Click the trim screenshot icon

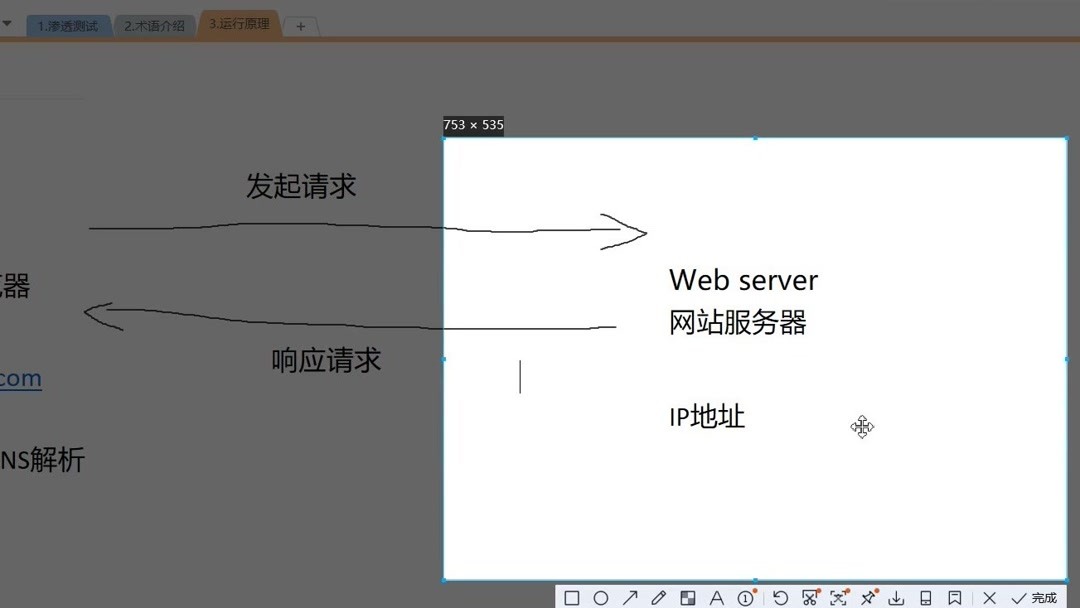coord(812,597)
